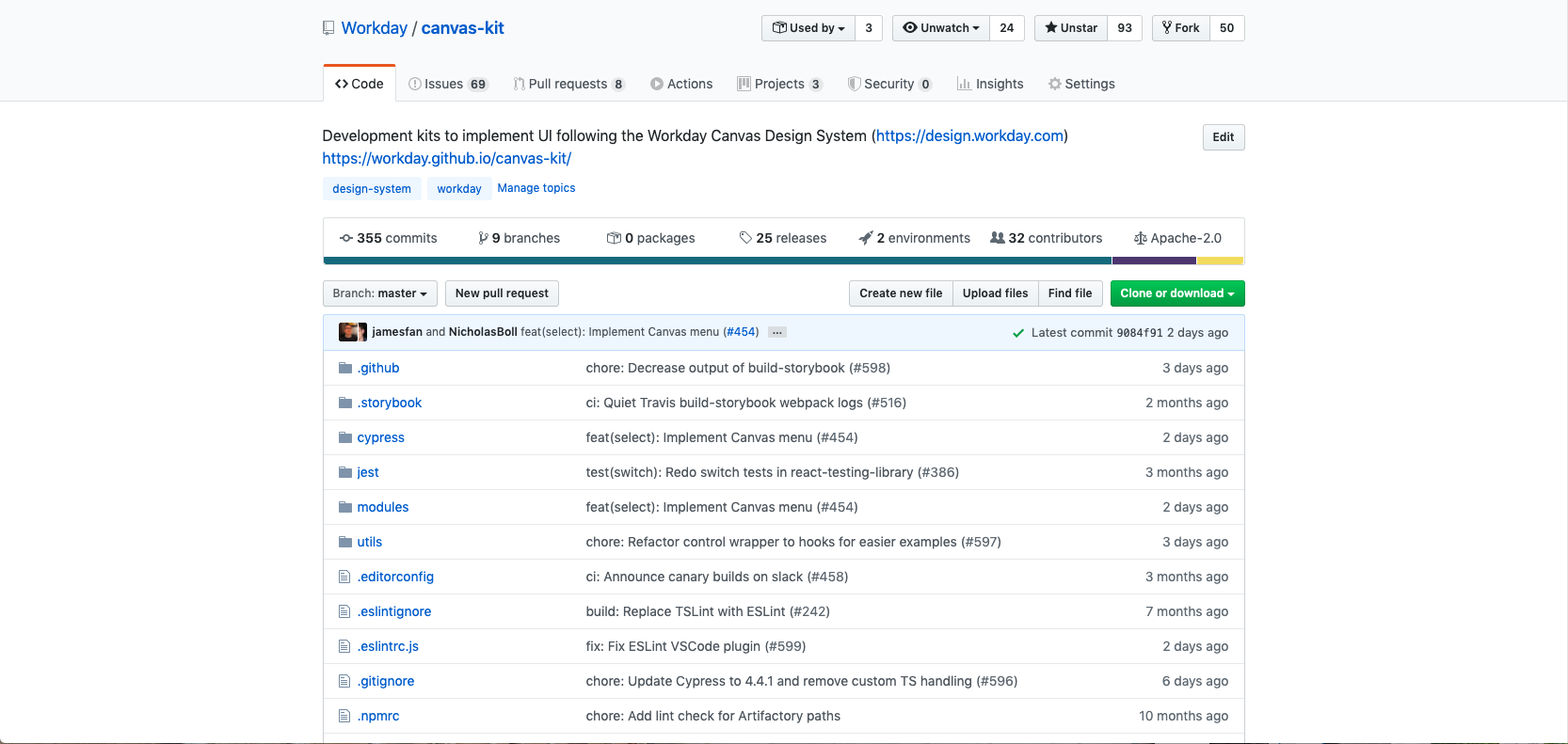The height and width of the screenshot is (744, 1568).
Task: Open Branch: master selector
Action: click(x=380, y=293)
